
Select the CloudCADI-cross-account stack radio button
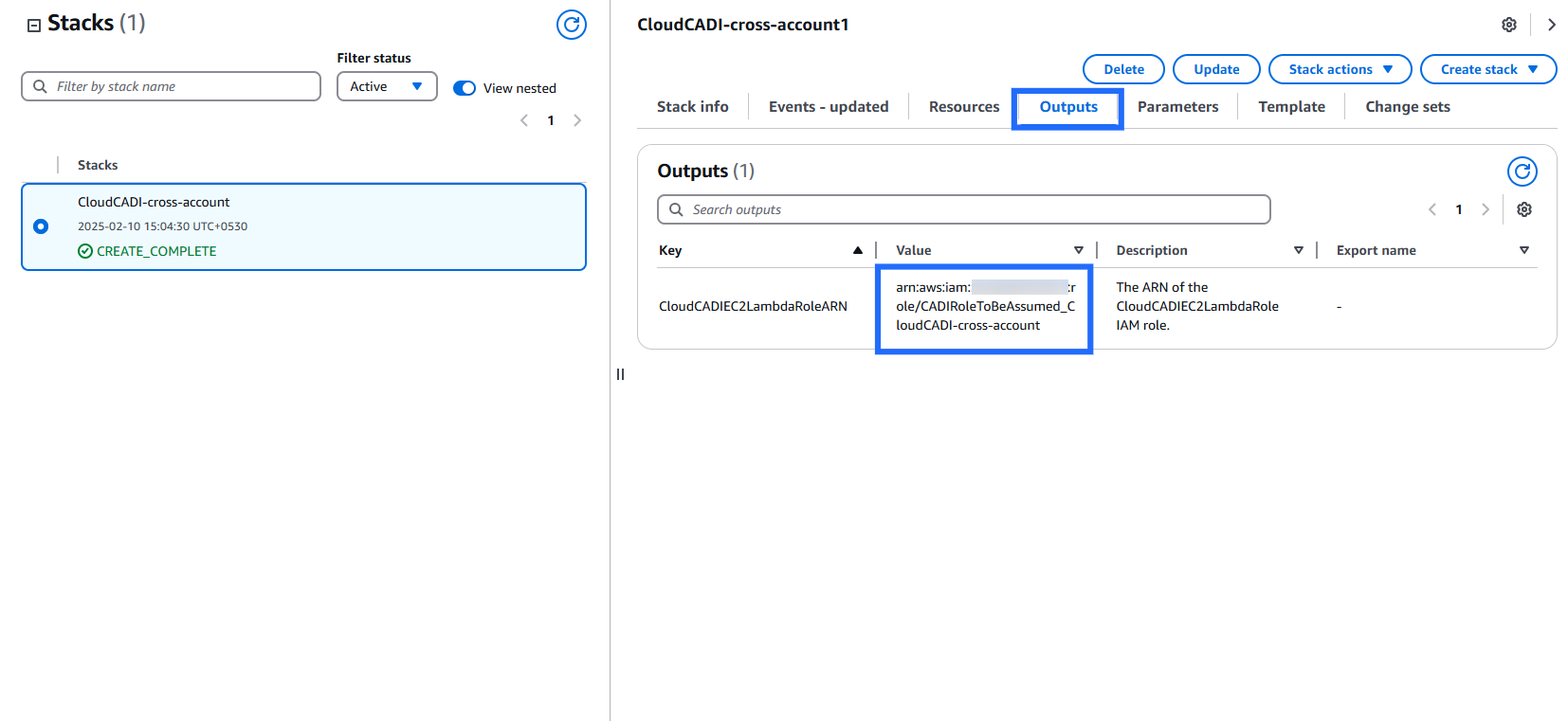click(41, 226)
